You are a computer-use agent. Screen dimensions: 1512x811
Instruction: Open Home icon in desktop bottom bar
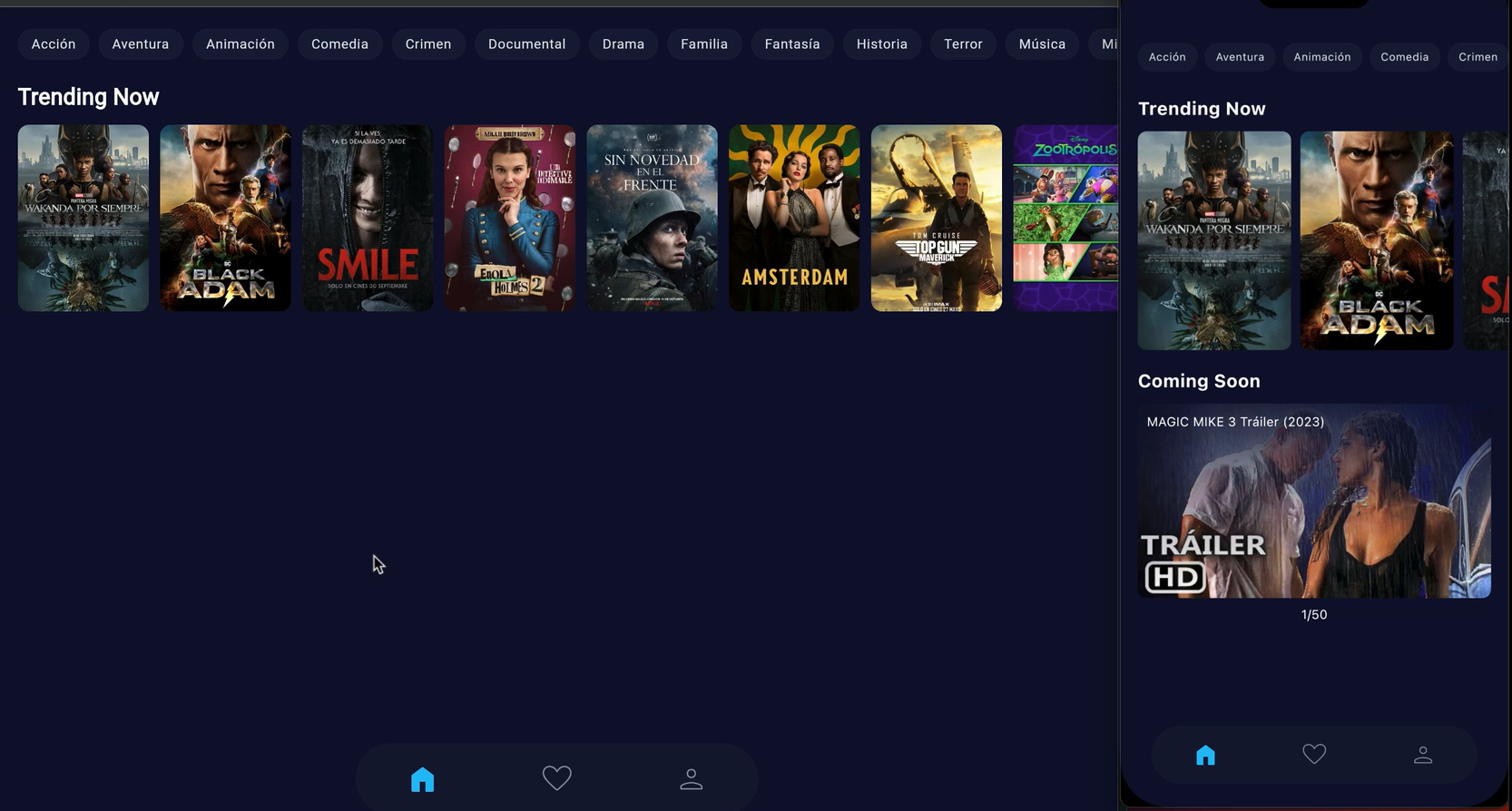(x=422, y=779)
